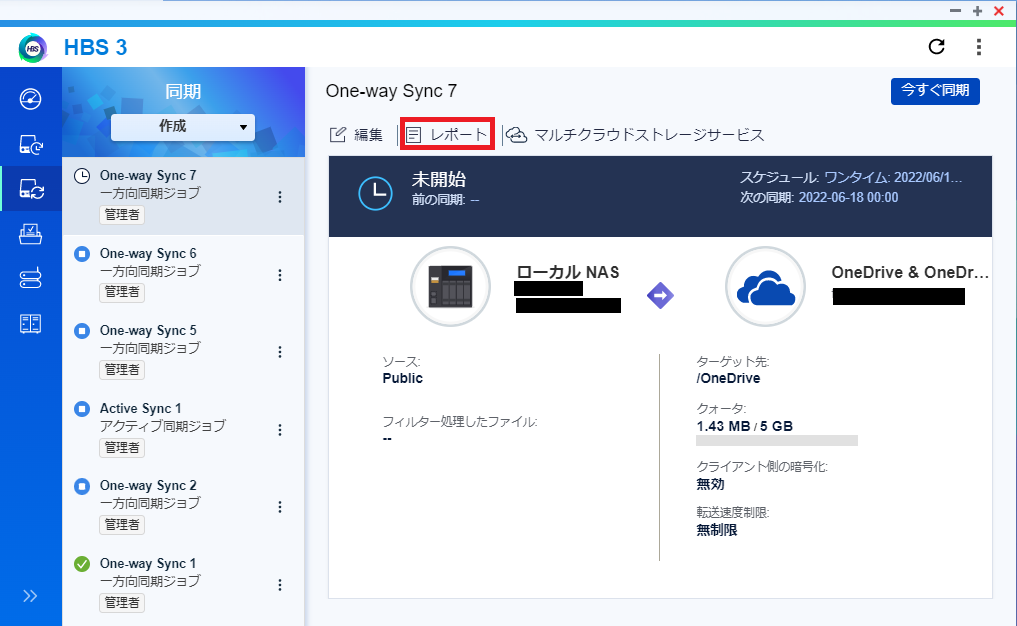Open the more options menu for Active Sync 1
Screen dimensions: 1017x626
coord(280,429)
